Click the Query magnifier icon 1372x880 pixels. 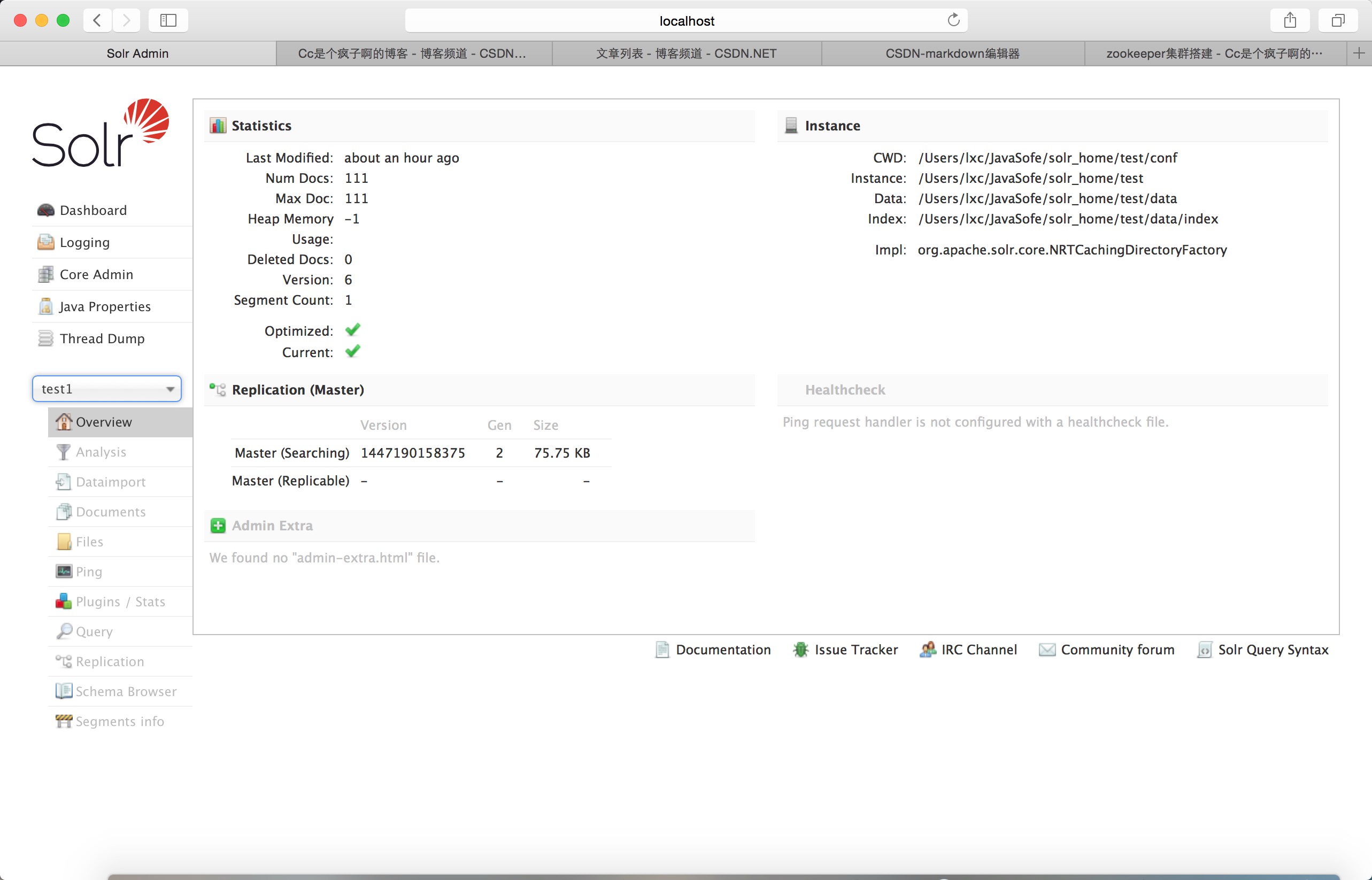point(64,631)
